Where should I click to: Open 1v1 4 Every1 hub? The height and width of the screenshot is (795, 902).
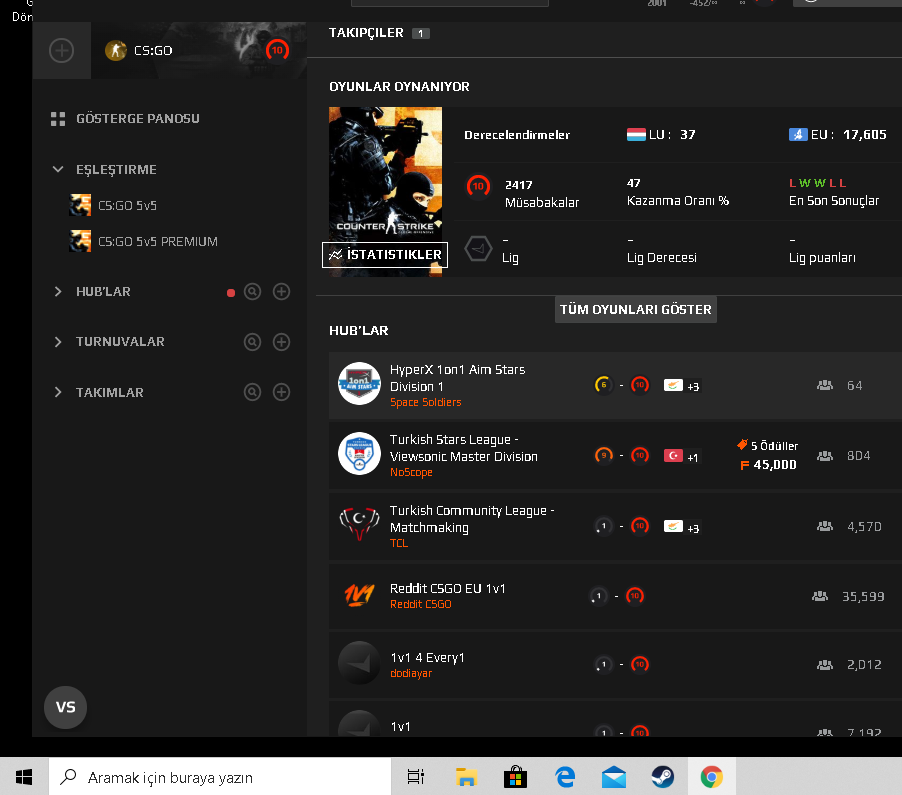[427, 658]
